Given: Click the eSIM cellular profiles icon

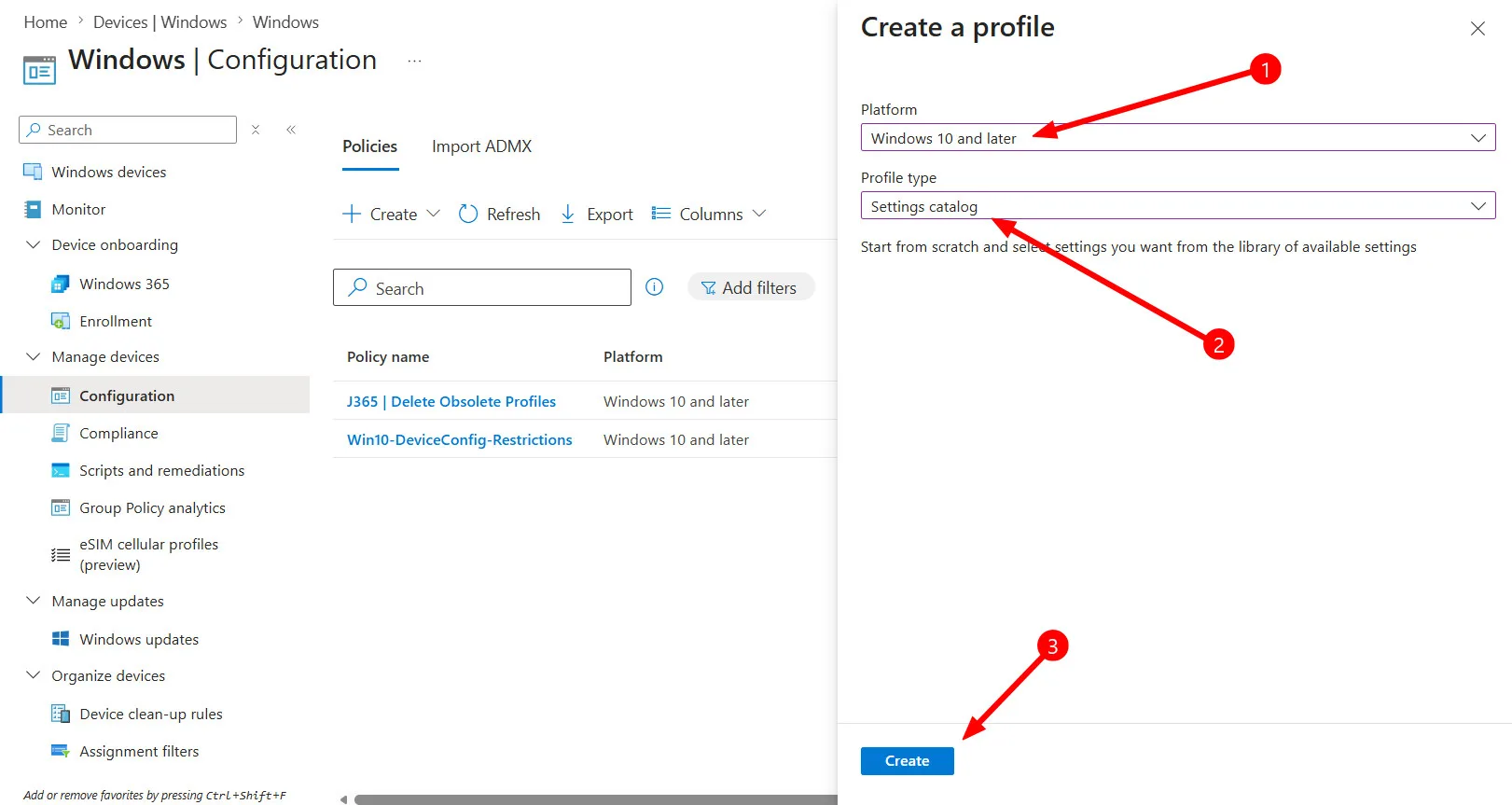Looking at the screenshot, I should click(x=61, y=555).
